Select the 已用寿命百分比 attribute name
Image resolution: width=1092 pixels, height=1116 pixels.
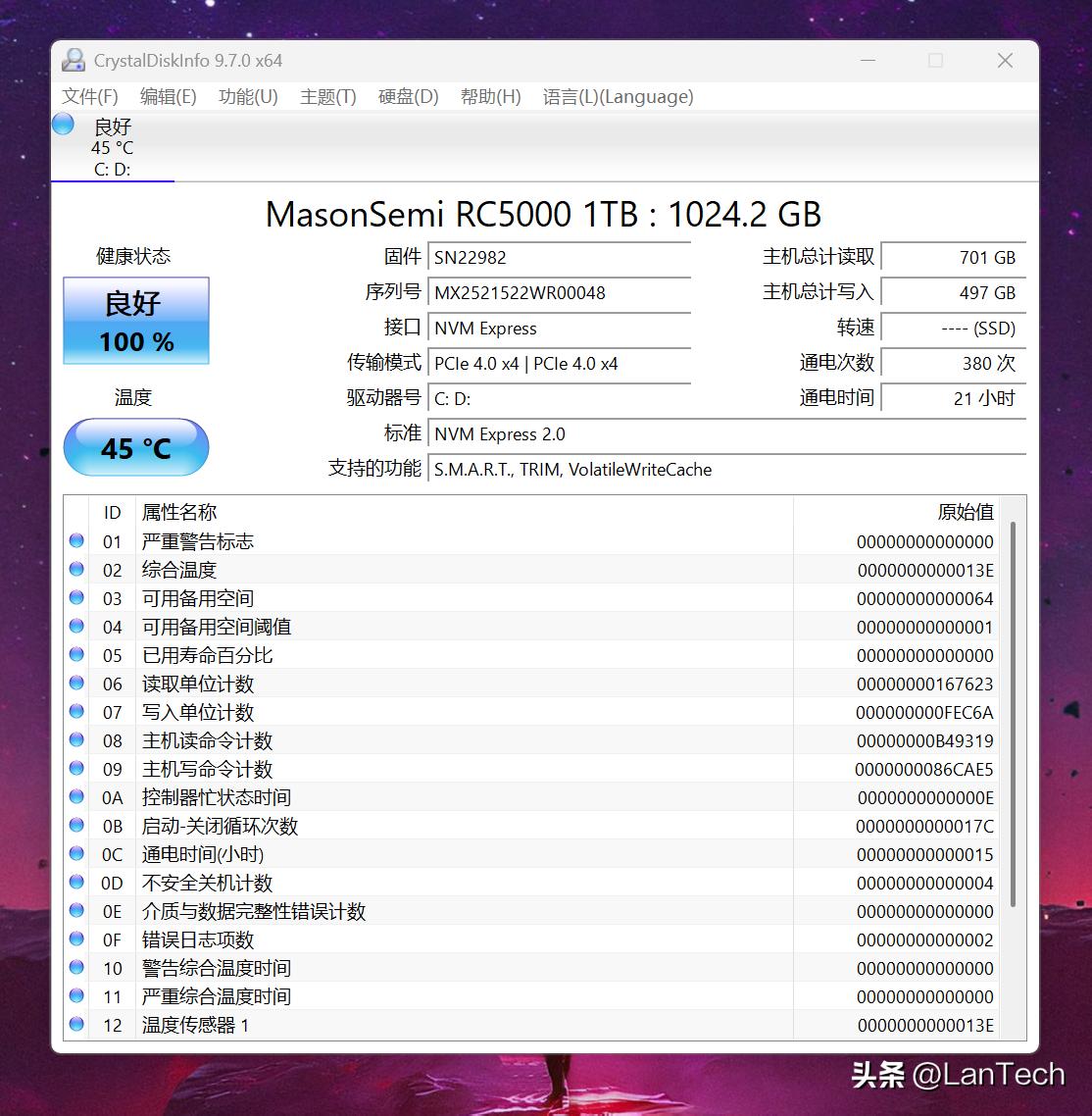[x=207, y=655]
